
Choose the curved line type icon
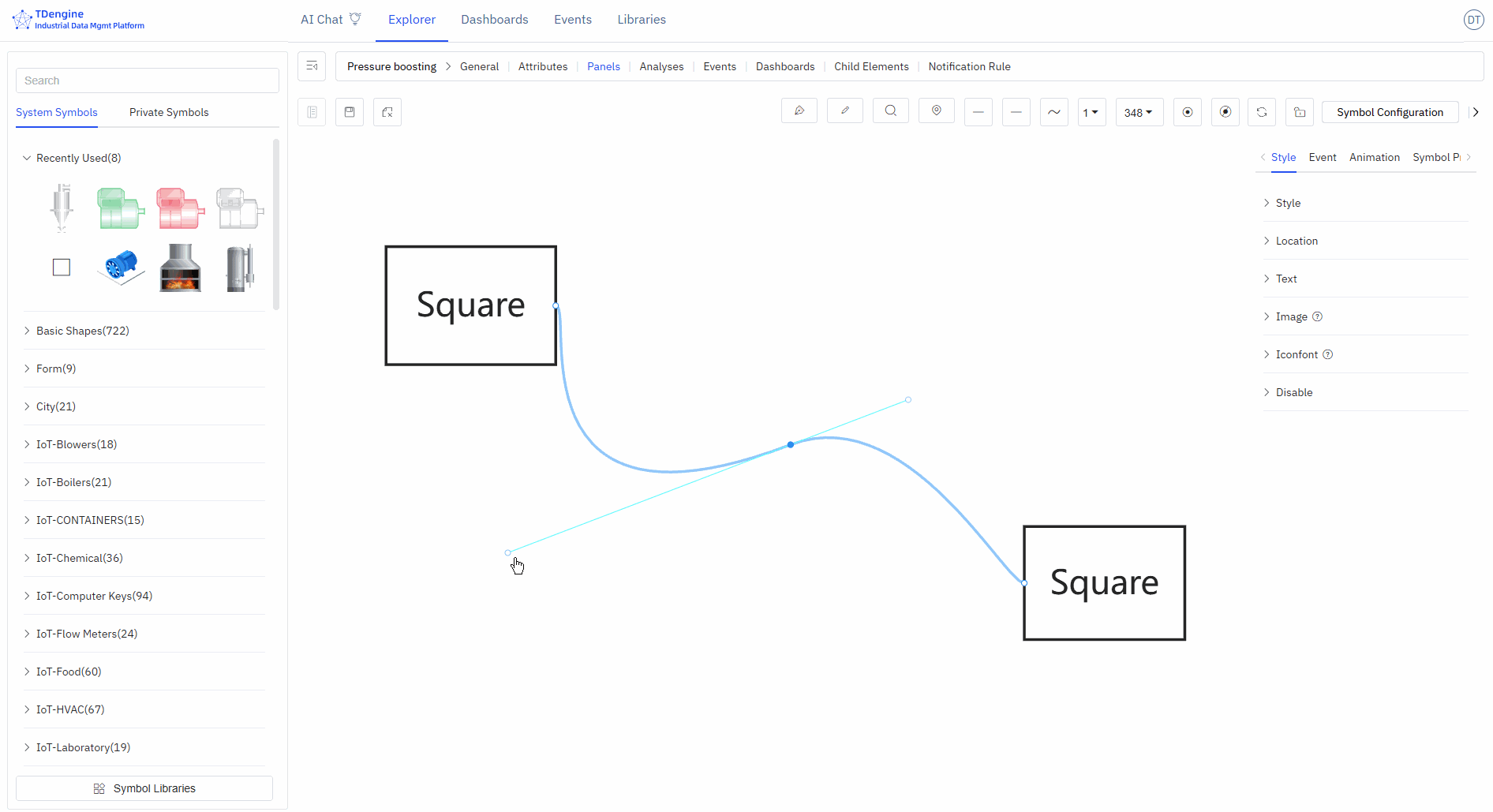(x=1053, y=112)
